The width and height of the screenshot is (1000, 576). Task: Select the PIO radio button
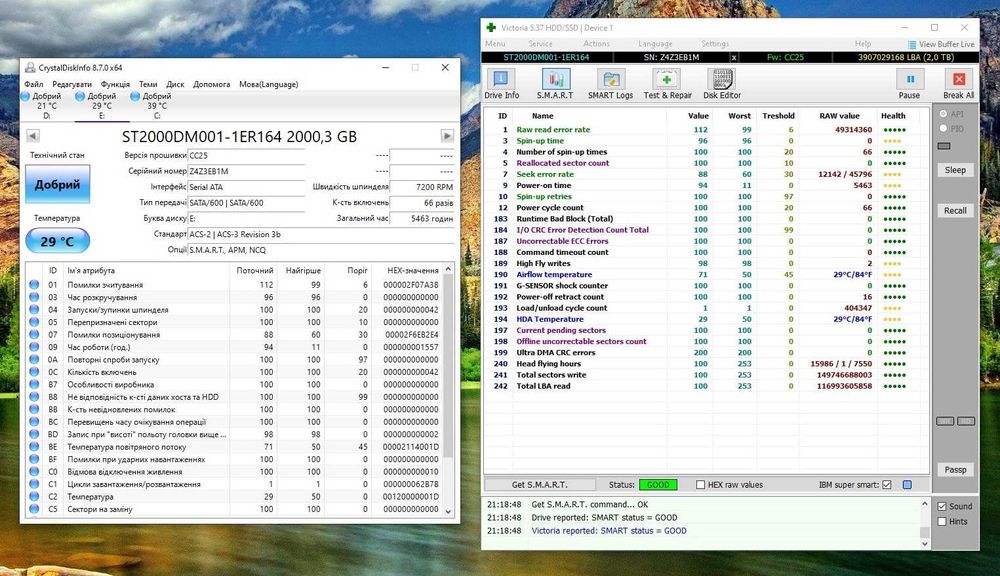(x=943, y=128)
